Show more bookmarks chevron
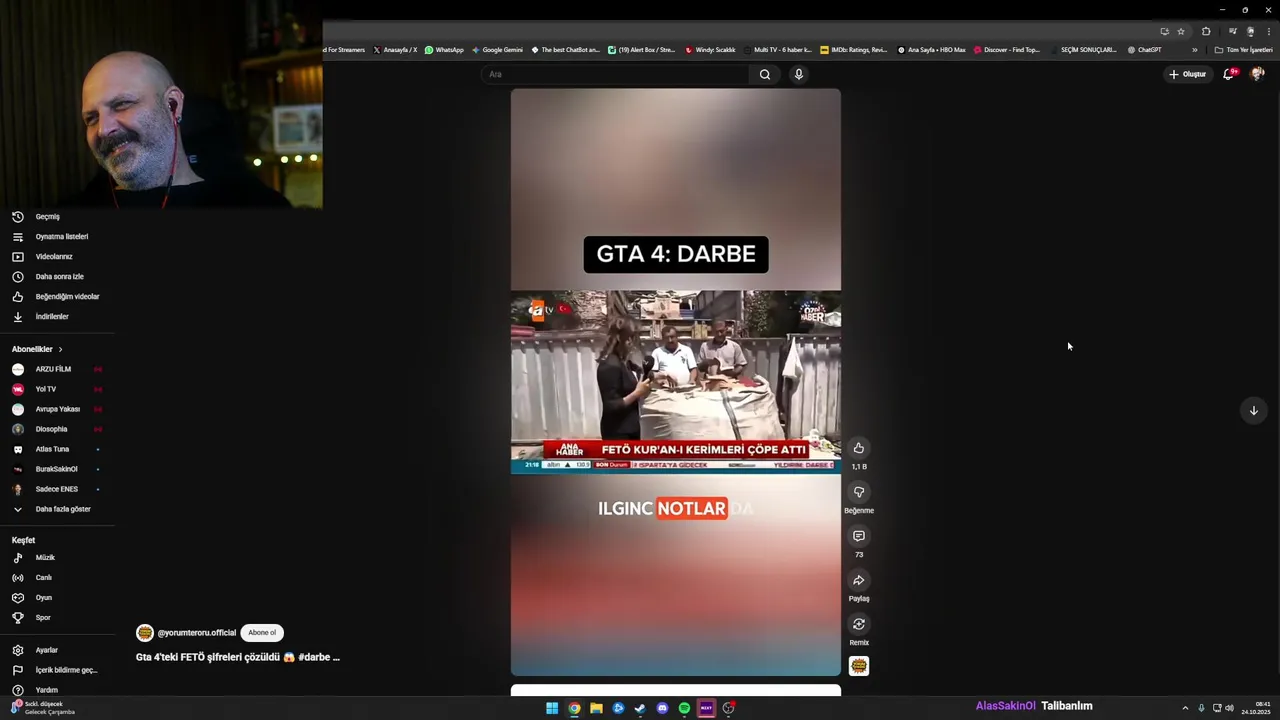This screenshot has height=720, width=1280. (1194, 50)
